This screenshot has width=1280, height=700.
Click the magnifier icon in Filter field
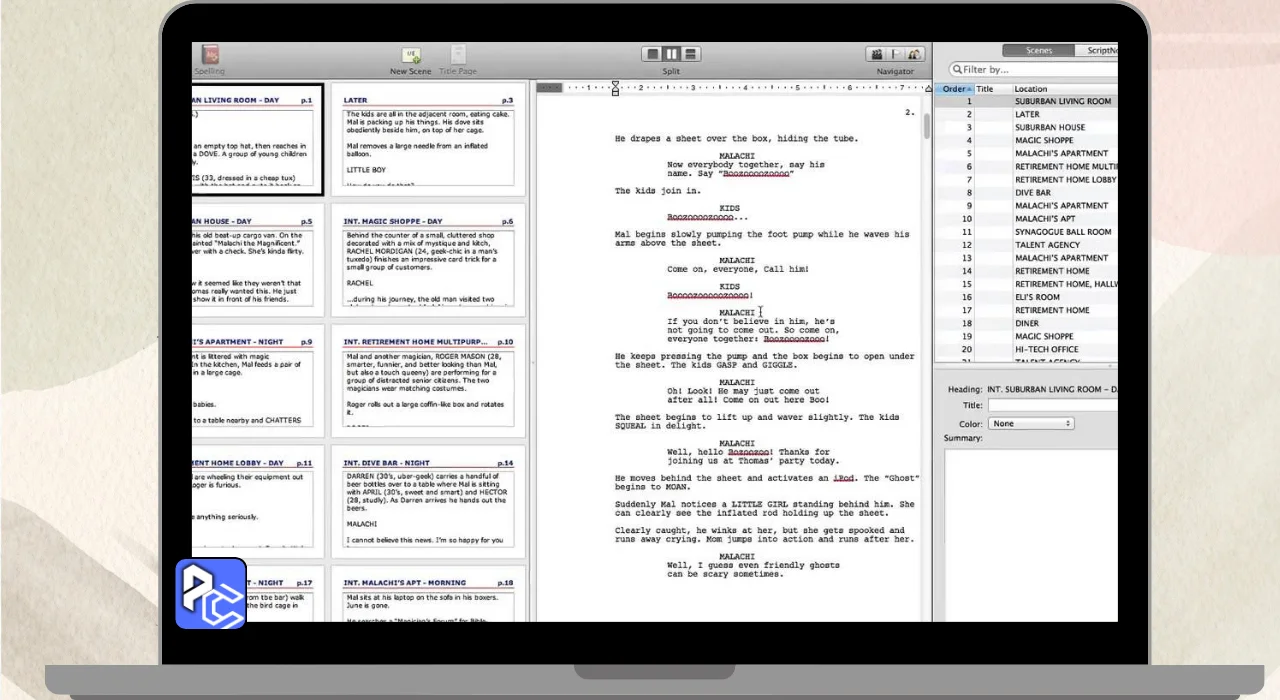(957, 70)
